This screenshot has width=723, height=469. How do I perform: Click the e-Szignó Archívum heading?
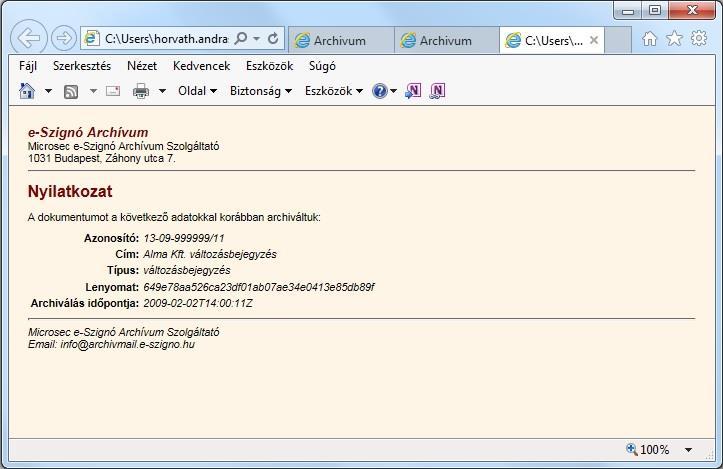pos(88,132)
